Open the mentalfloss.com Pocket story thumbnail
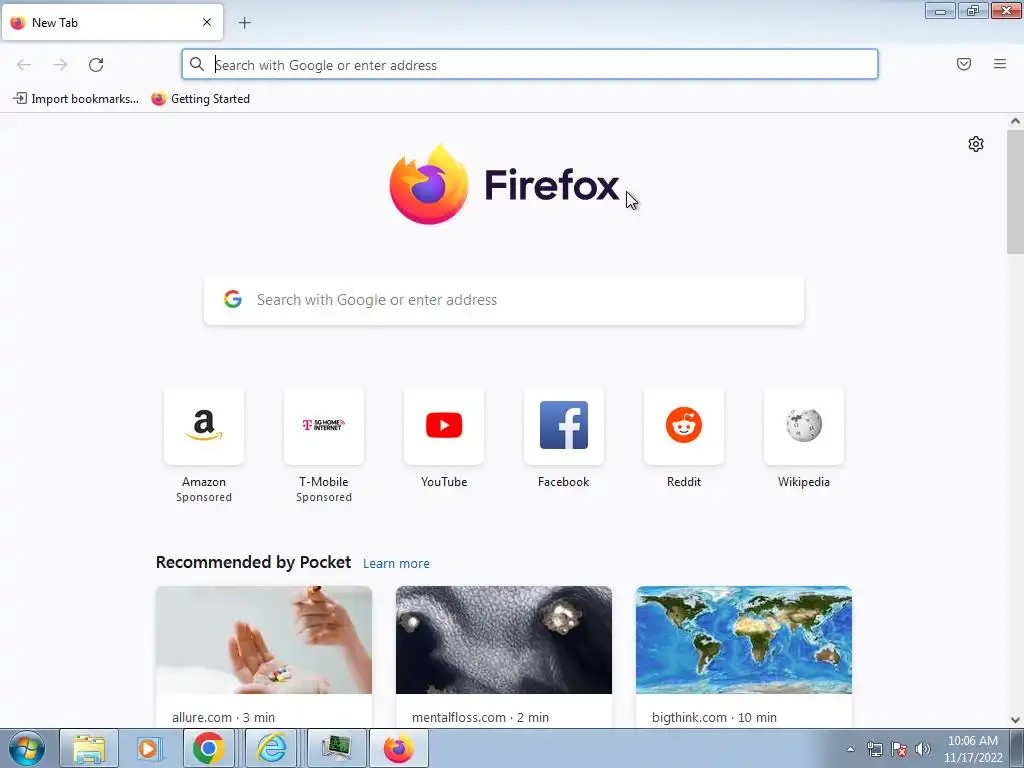The height and width of the screenshot is (768, 1024). pyautogui.click(x=504, y=640)
